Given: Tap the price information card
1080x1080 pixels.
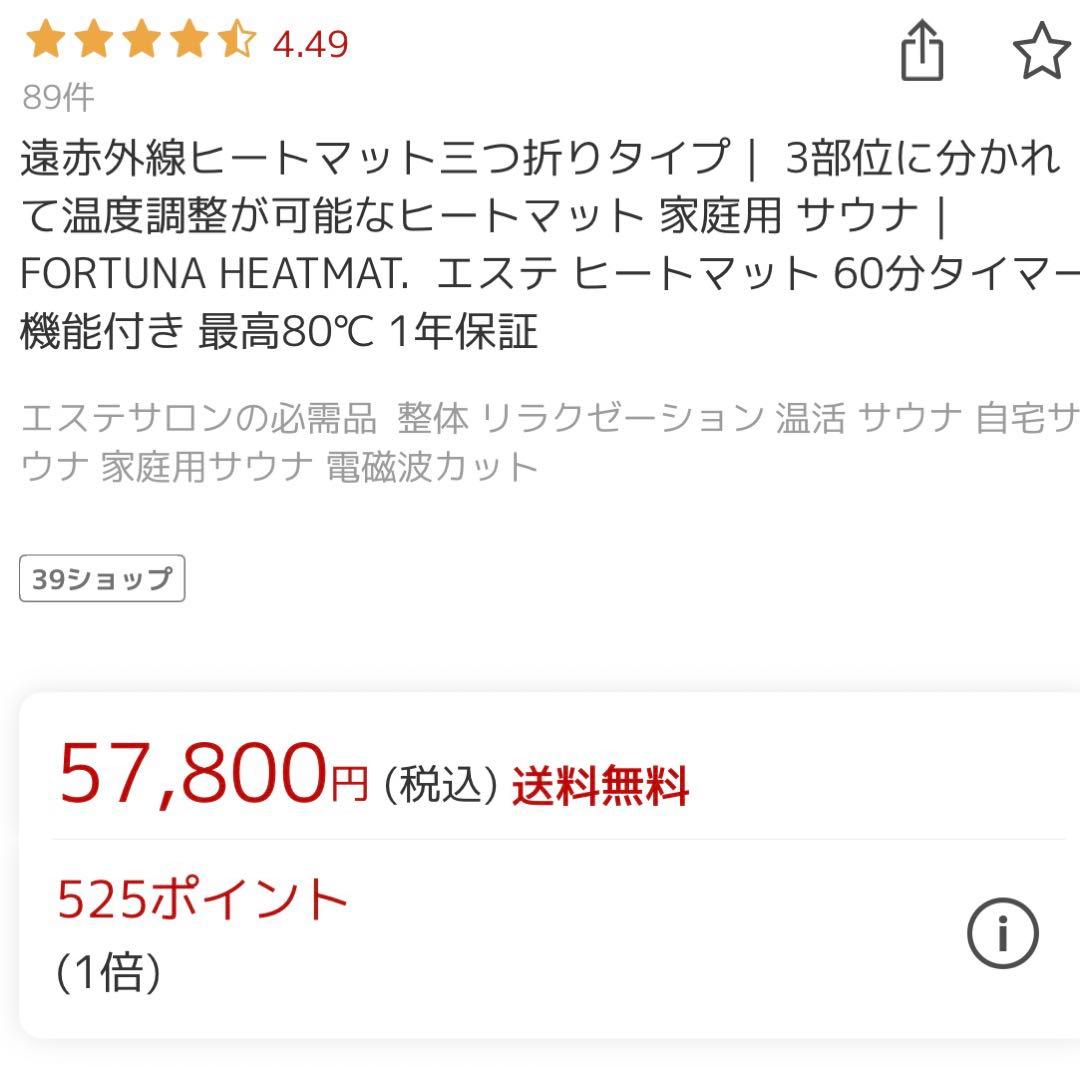Looking at the screenshot, I should pyautogui.click(x=540, y=870).
